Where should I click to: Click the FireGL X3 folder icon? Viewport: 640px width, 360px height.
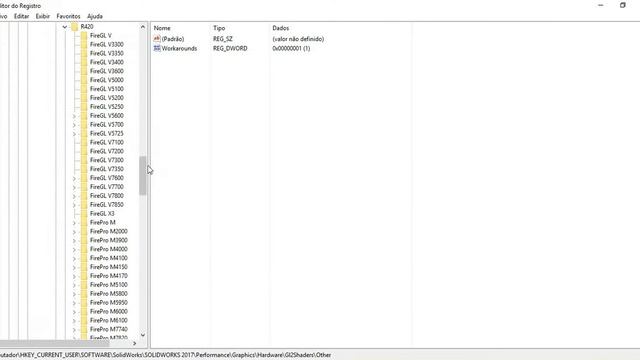click(x=84, y=213)
